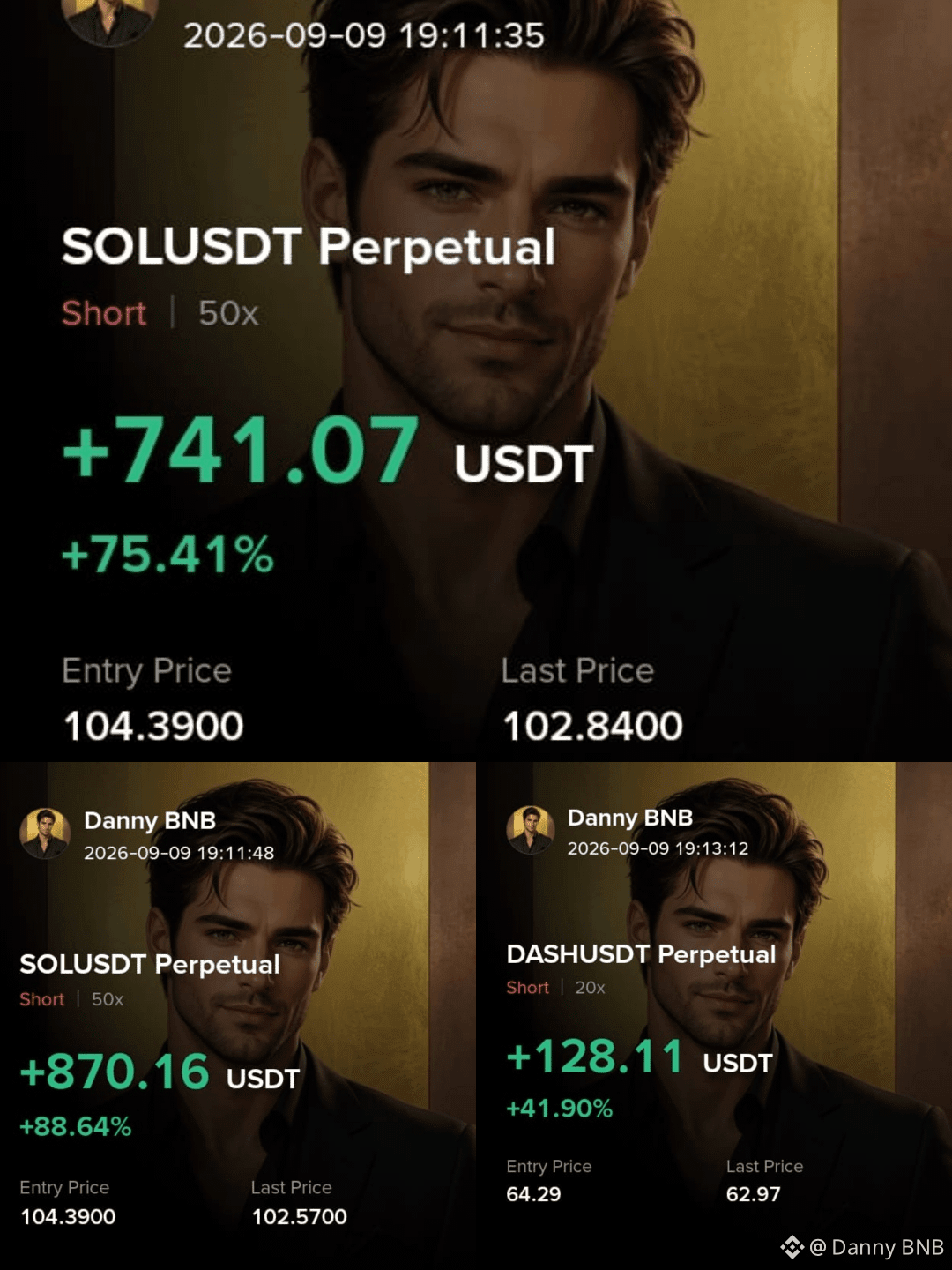Click the Binance logo icon in watermark
952x1270 pixels.
(x=792, y=1247)
